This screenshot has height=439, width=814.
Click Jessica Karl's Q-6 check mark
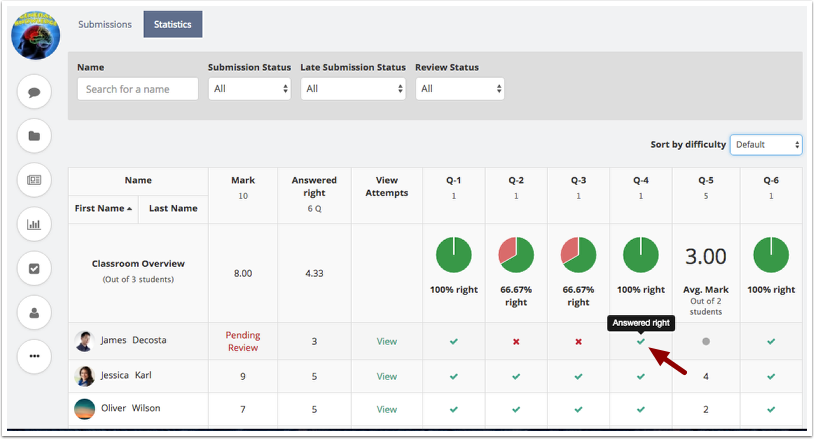coord(771,376)
